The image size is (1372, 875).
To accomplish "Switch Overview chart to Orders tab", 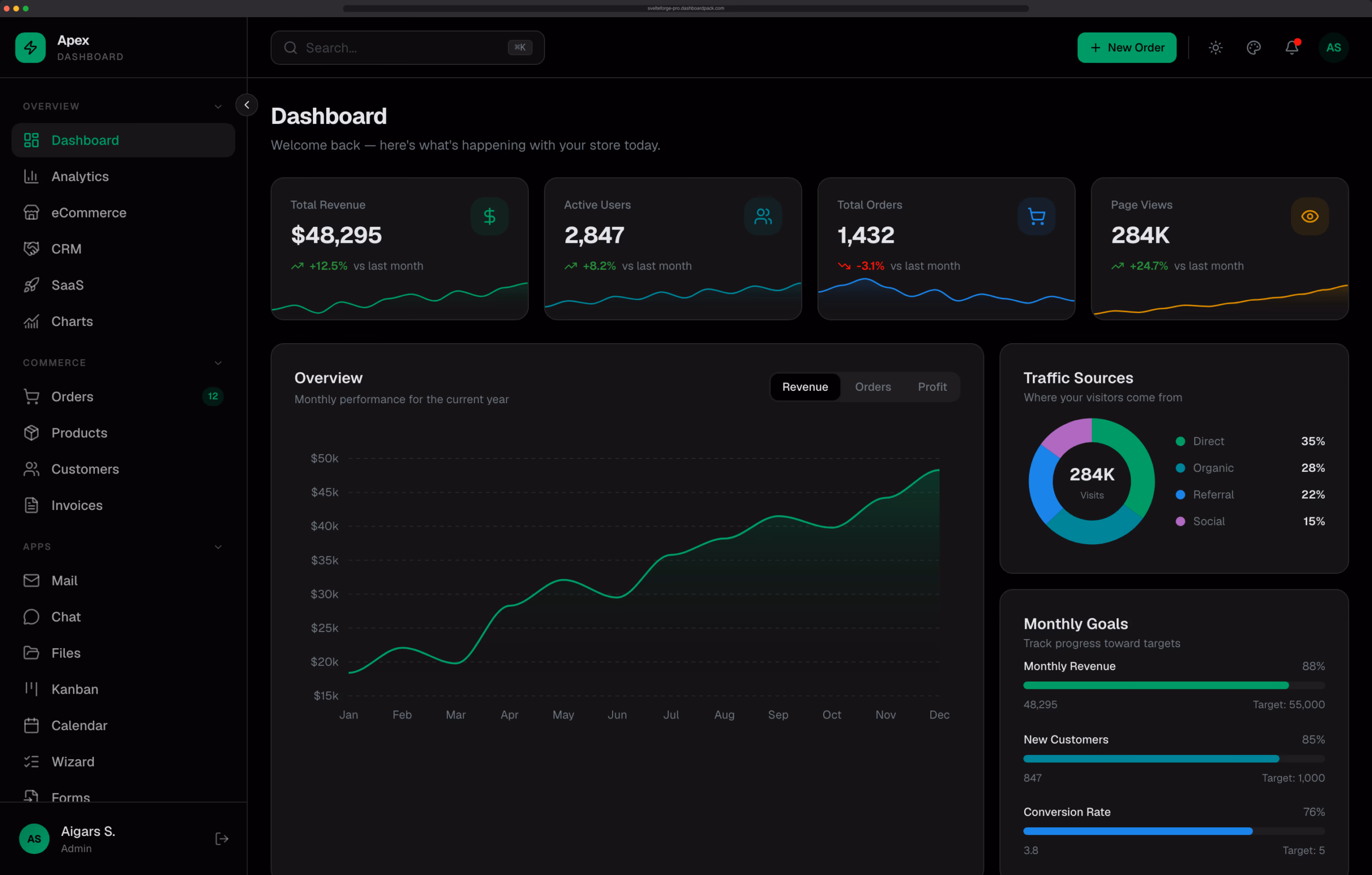I will [873, 387].
